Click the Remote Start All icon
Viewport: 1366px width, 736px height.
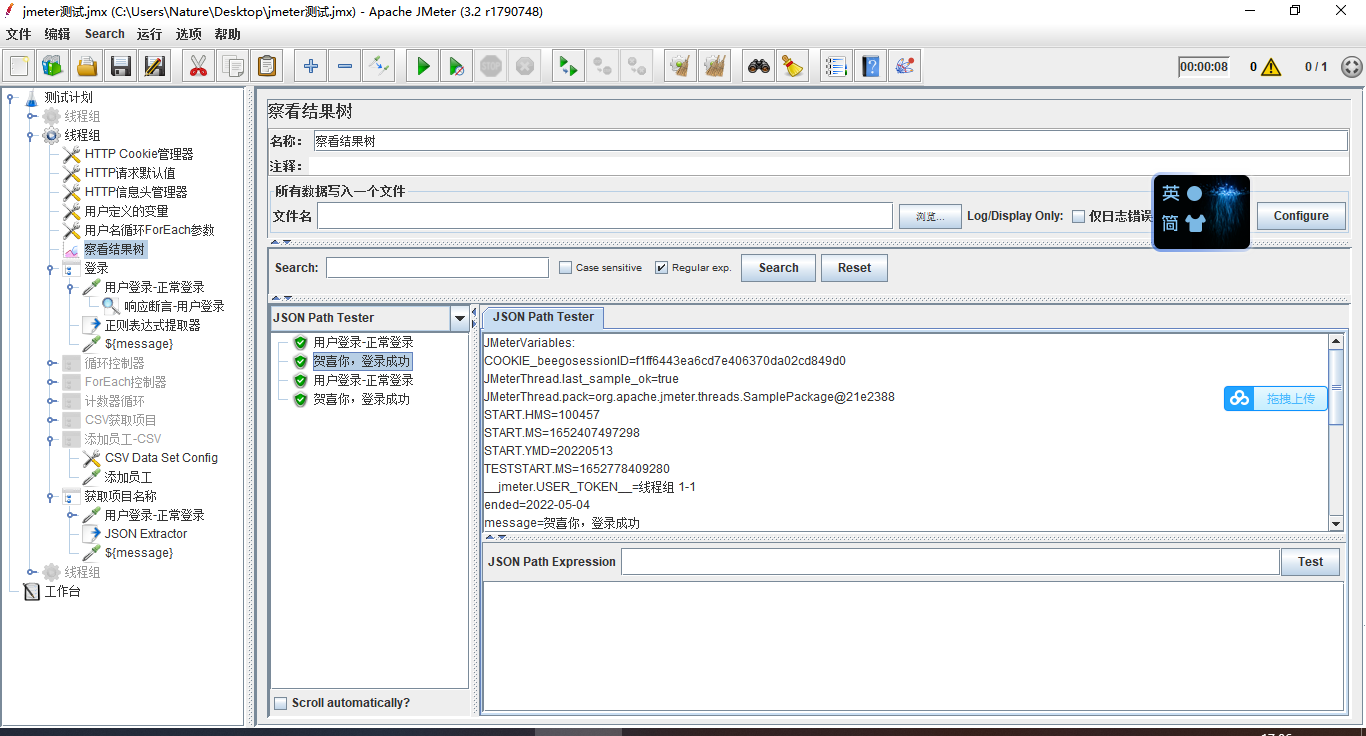(568, 66)
